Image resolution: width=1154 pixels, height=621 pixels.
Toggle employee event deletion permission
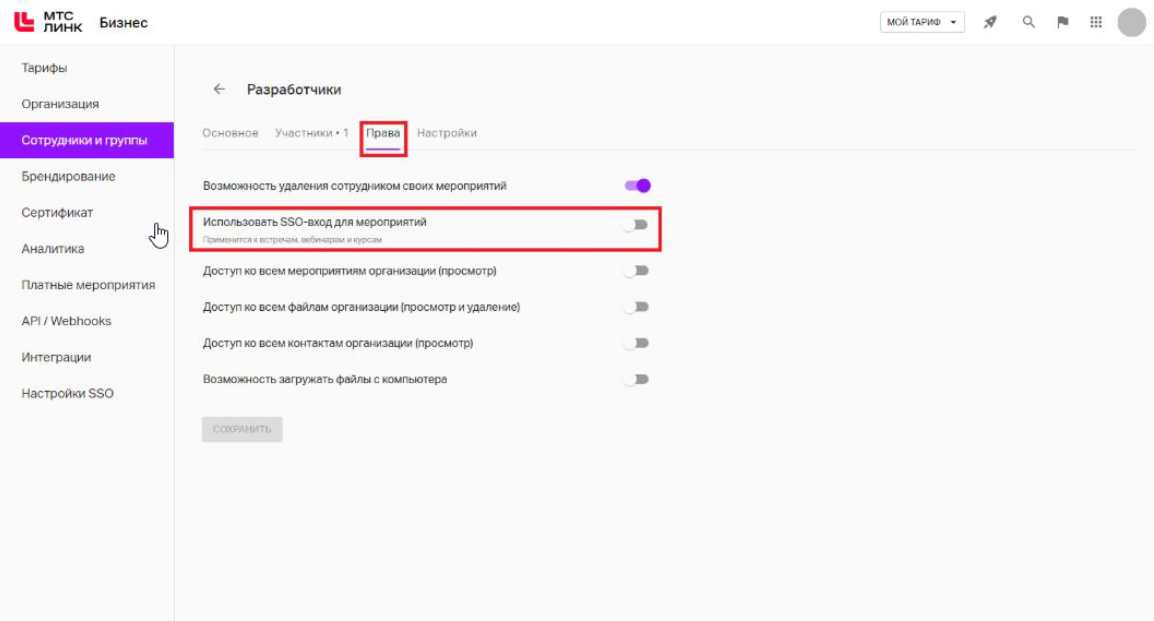[637, 185]
